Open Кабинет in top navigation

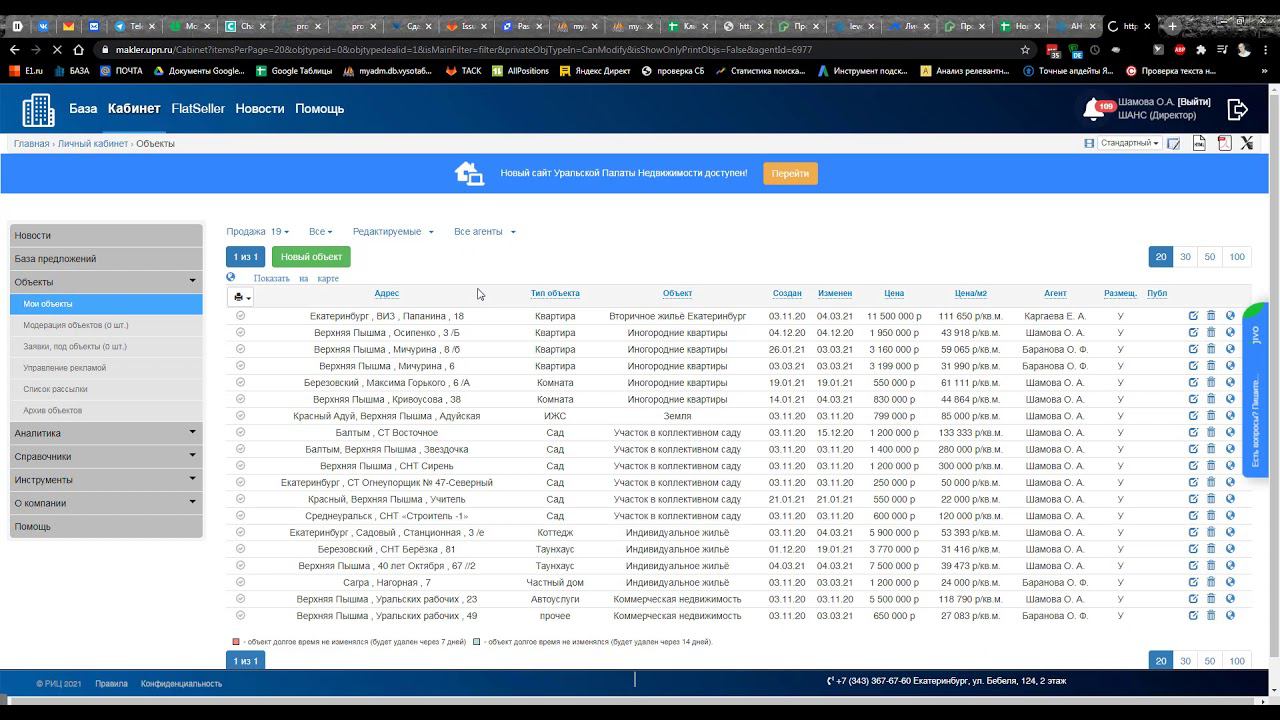134,108
